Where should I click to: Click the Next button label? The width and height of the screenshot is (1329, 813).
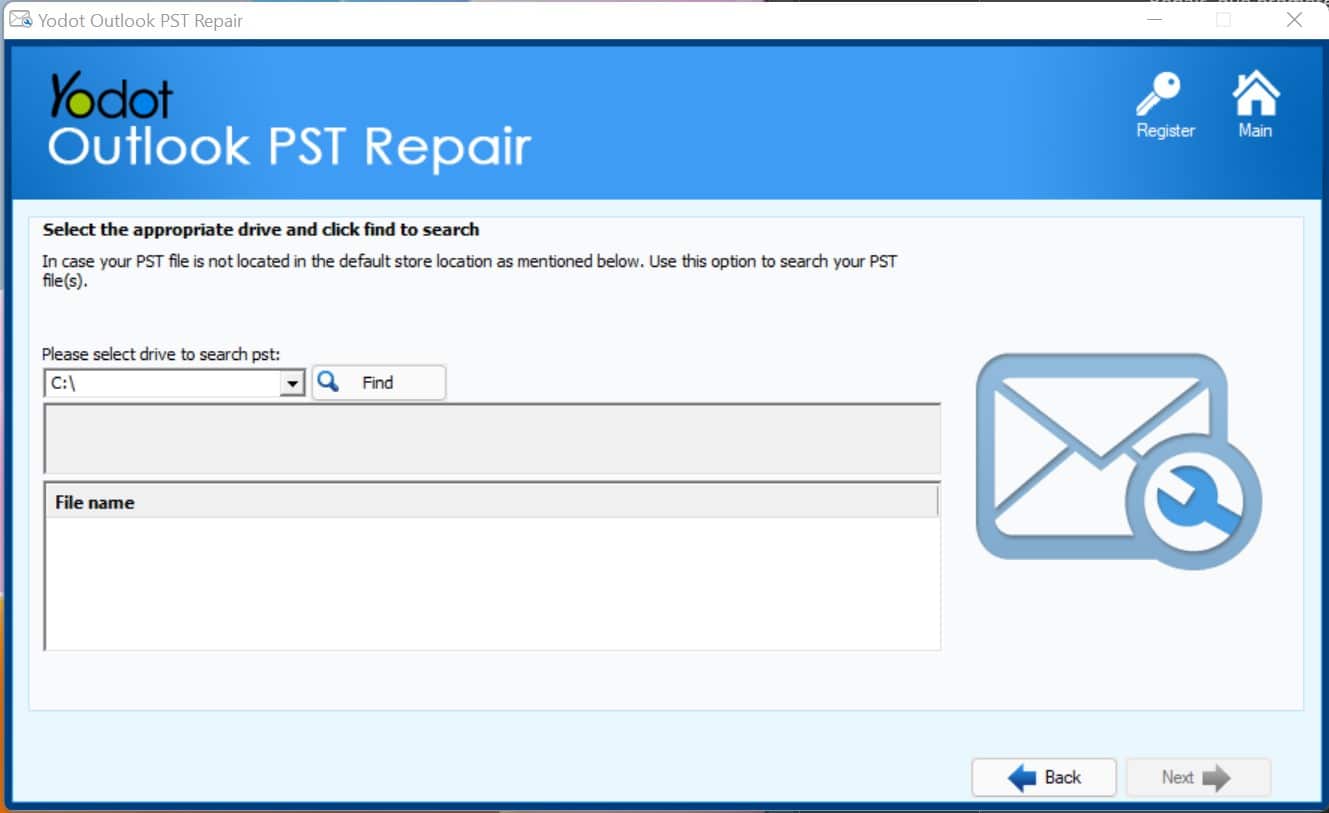[x=1177, y=778]
